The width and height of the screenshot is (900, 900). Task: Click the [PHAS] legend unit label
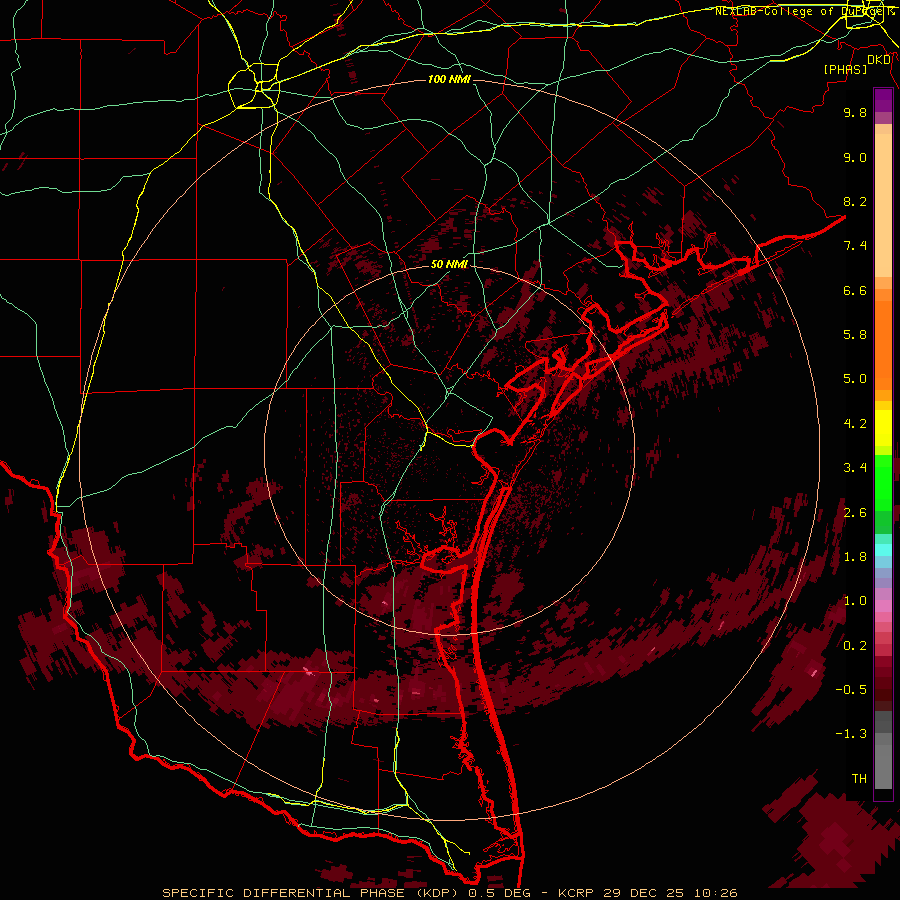click(845, 69)
